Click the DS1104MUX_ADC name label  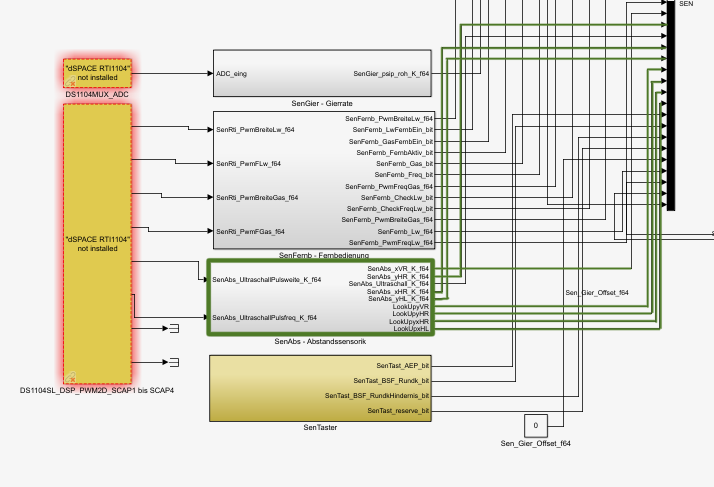tap(97, 94)
